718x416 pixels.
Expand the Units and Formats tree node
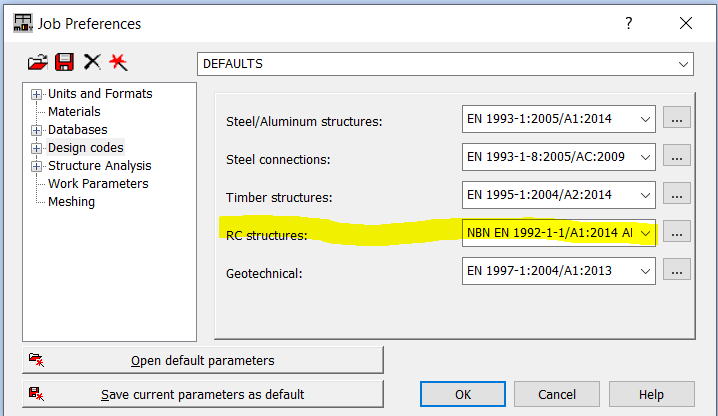click(x=37, y=94)
